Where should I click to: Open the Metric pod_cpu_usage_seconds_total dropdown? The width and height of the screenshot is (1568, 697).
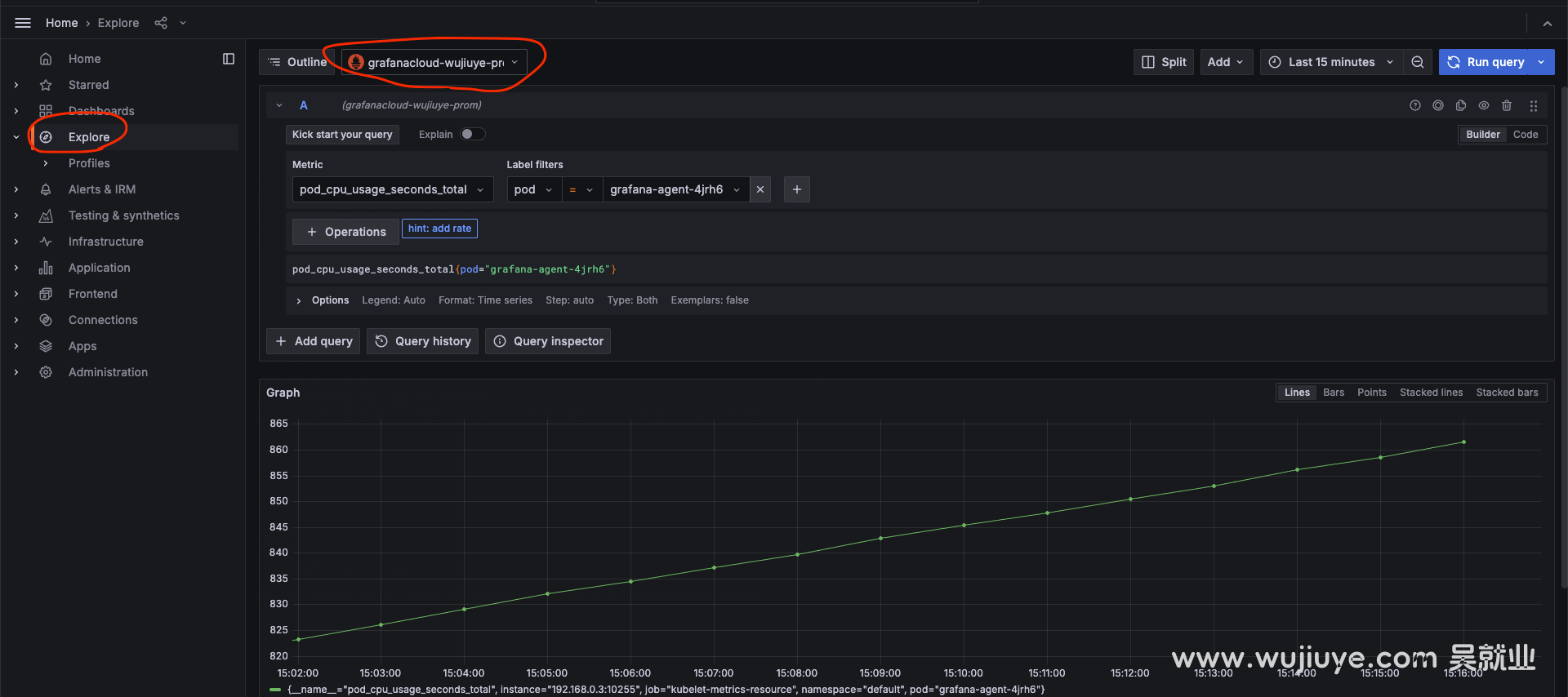[393, 189]
